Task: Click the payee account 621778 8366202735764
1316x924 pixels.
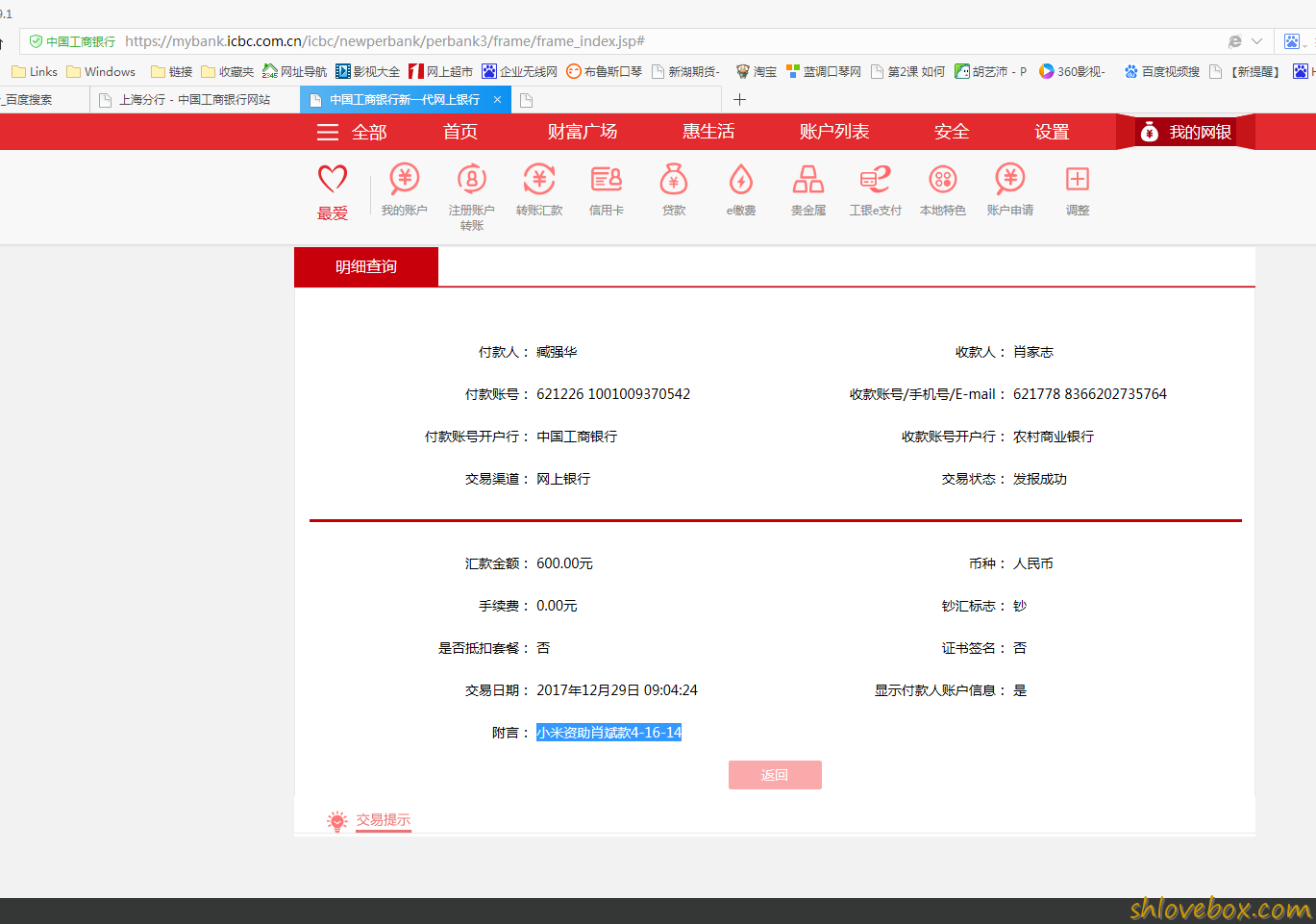Action: coord(1090,394)
